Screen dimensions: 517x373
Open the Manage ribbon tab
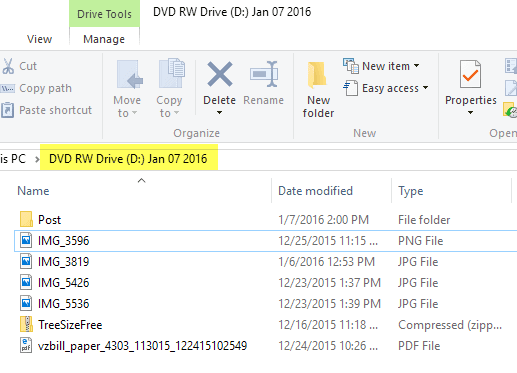(104, 39)
